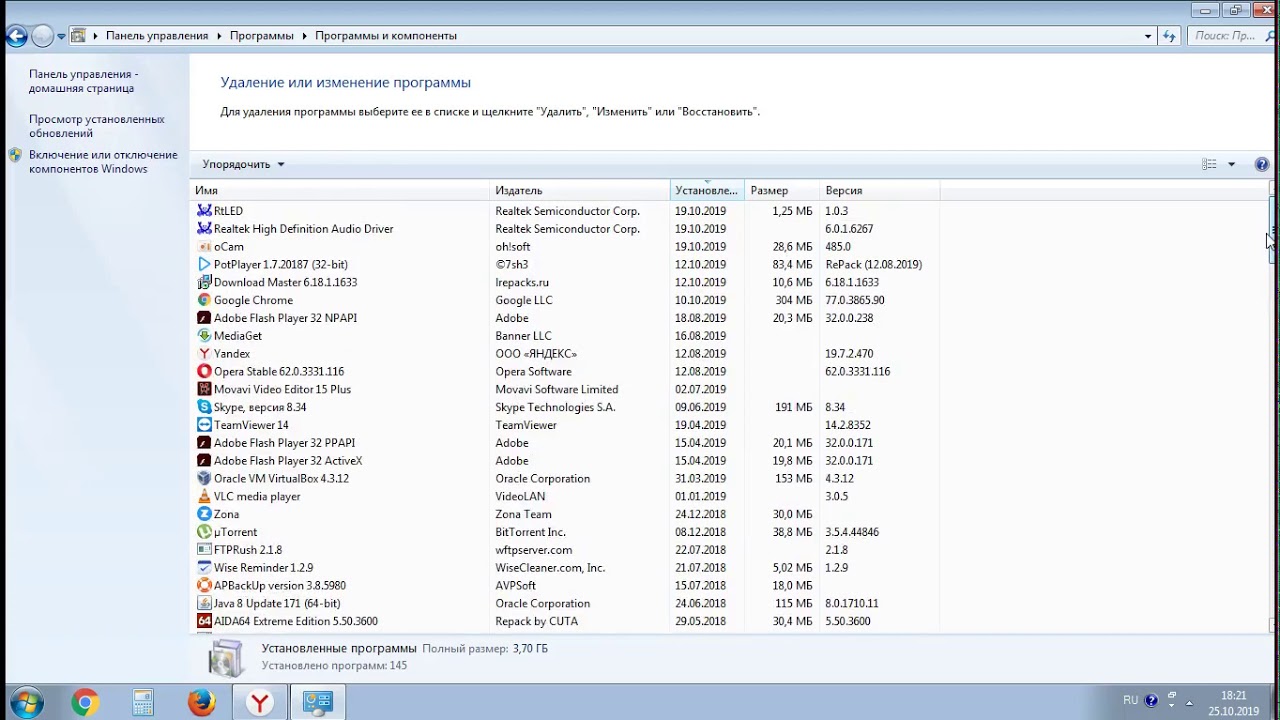Image resolution: width=1280 pixels, height=720 pixels.
Task: Click the search field Поиск
Action: (1230, 36)
